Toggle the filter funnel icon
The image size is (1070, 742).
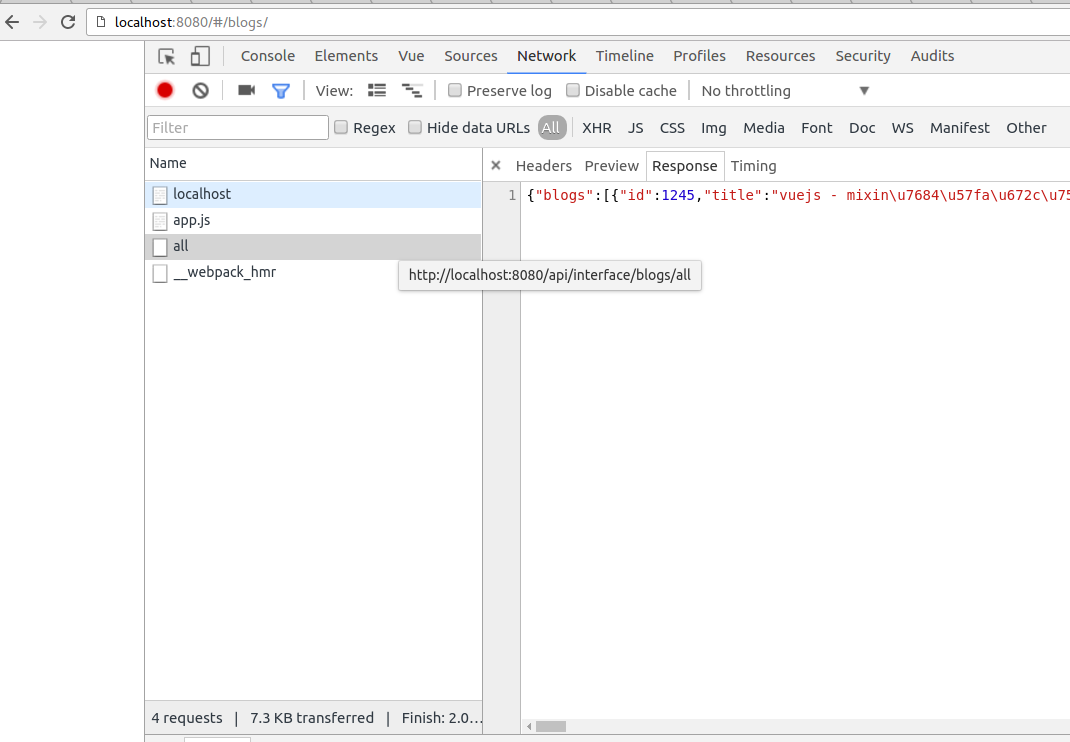pos(281,90)
